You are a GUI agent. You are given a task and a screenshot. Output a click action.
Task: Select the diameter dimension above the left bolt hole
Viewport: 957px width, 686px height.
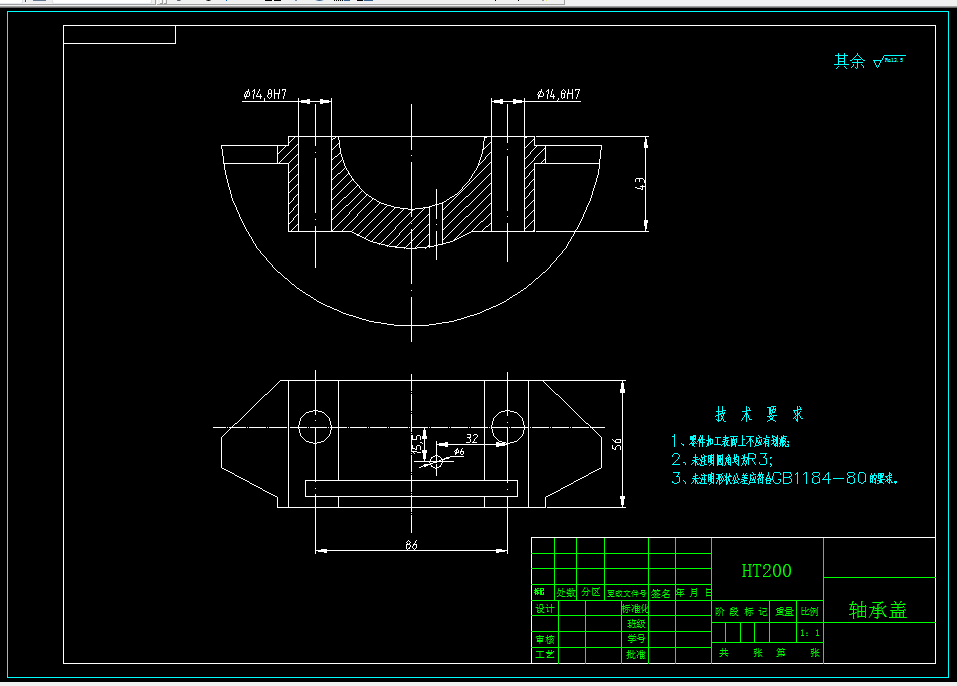[x=265, y=94]
